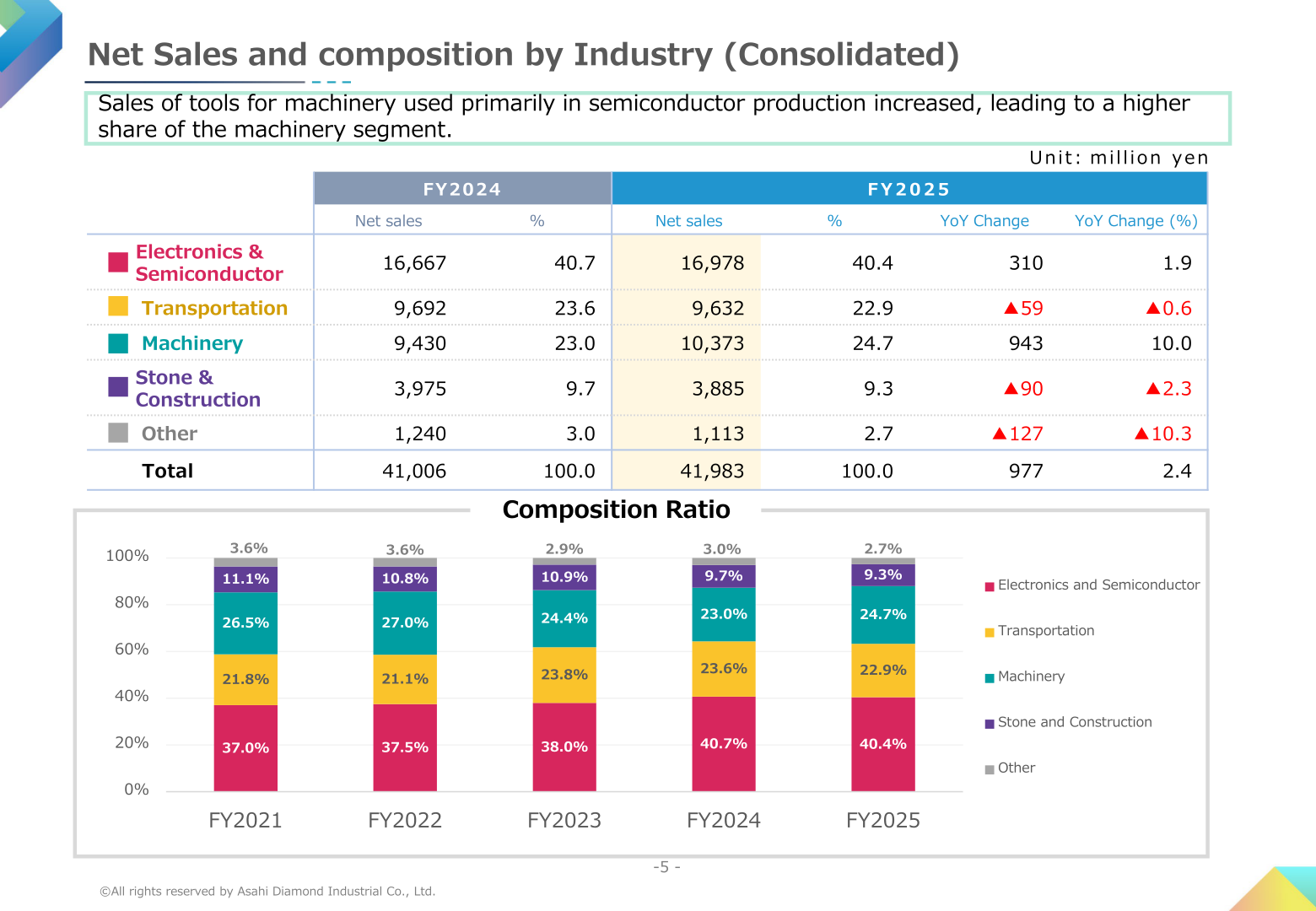
Task: Select the FY2024 column header
Action: pyautogui.click(x=462, y=189)
